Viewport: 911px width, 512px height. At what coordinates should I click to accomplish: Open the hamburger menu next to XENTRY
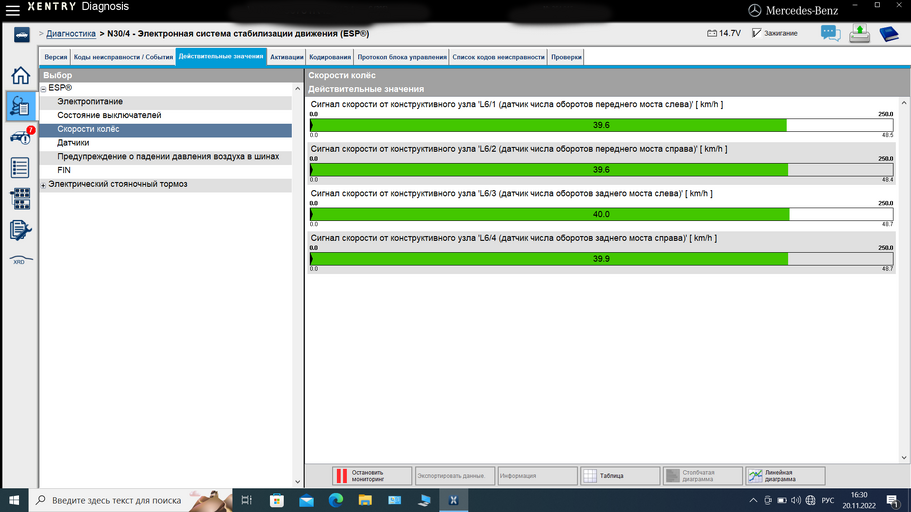(12, 10)
